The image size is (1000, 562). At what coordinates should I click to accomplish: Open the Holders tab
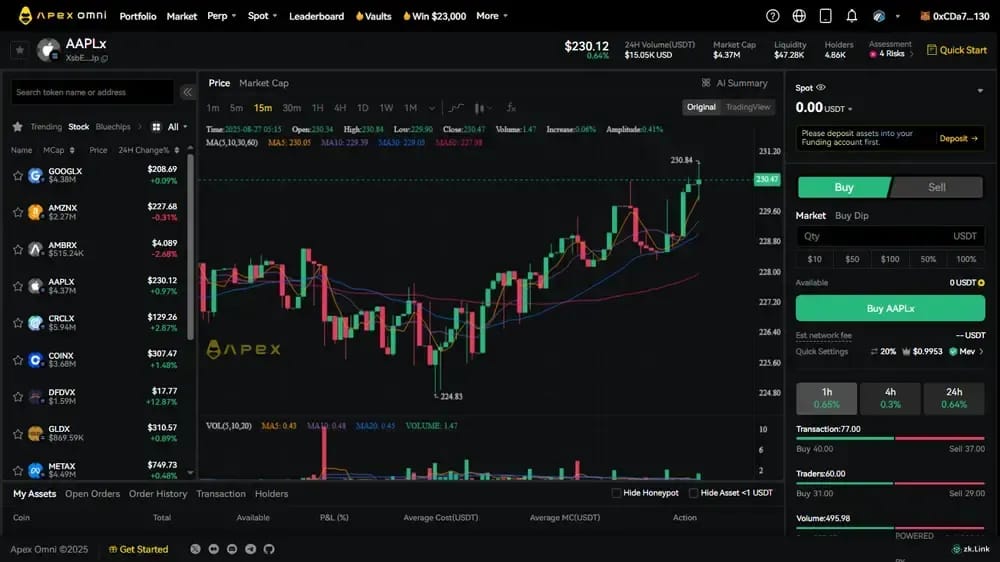271,494
